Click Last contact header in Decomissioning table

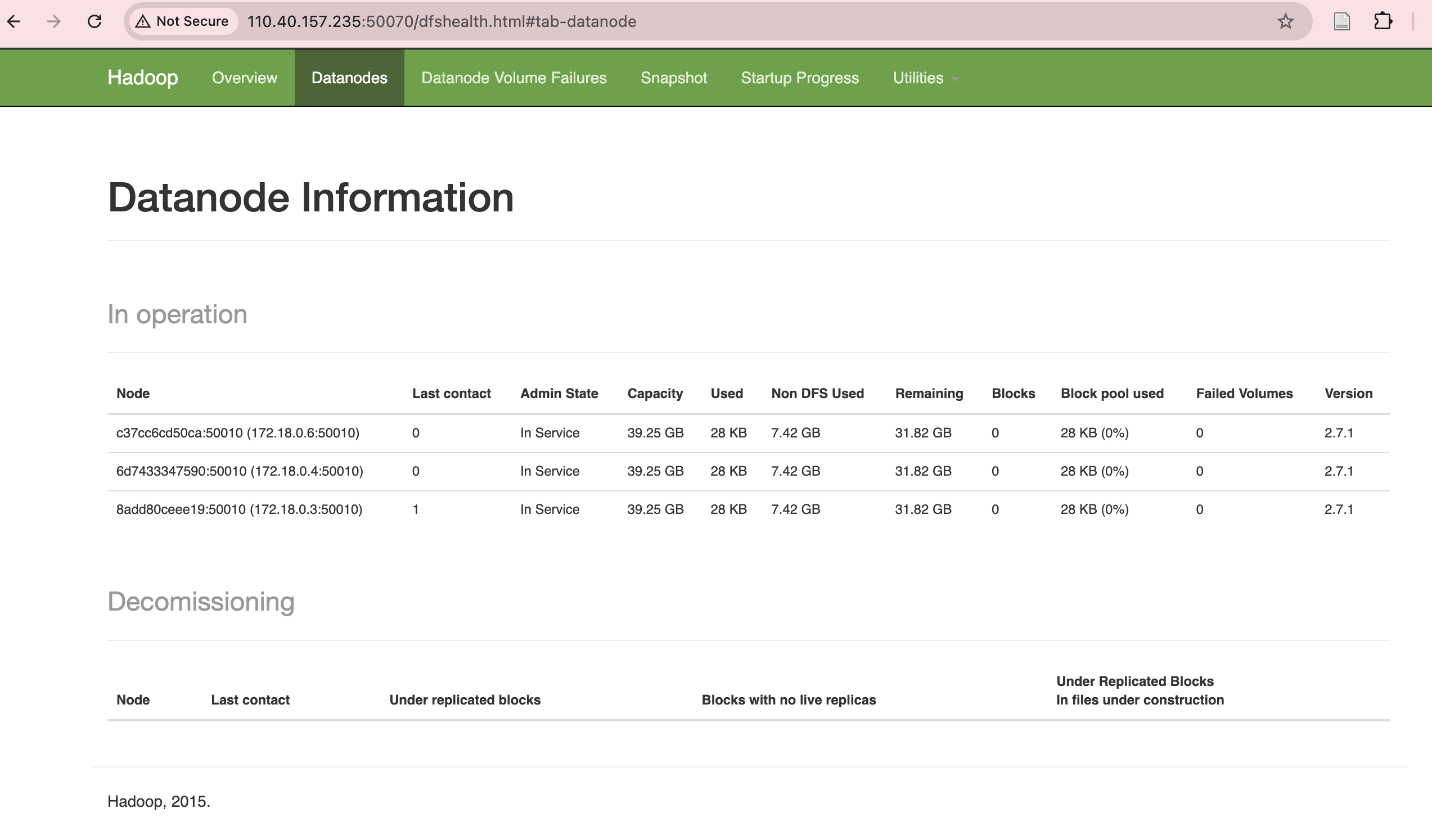pos(250,701)
